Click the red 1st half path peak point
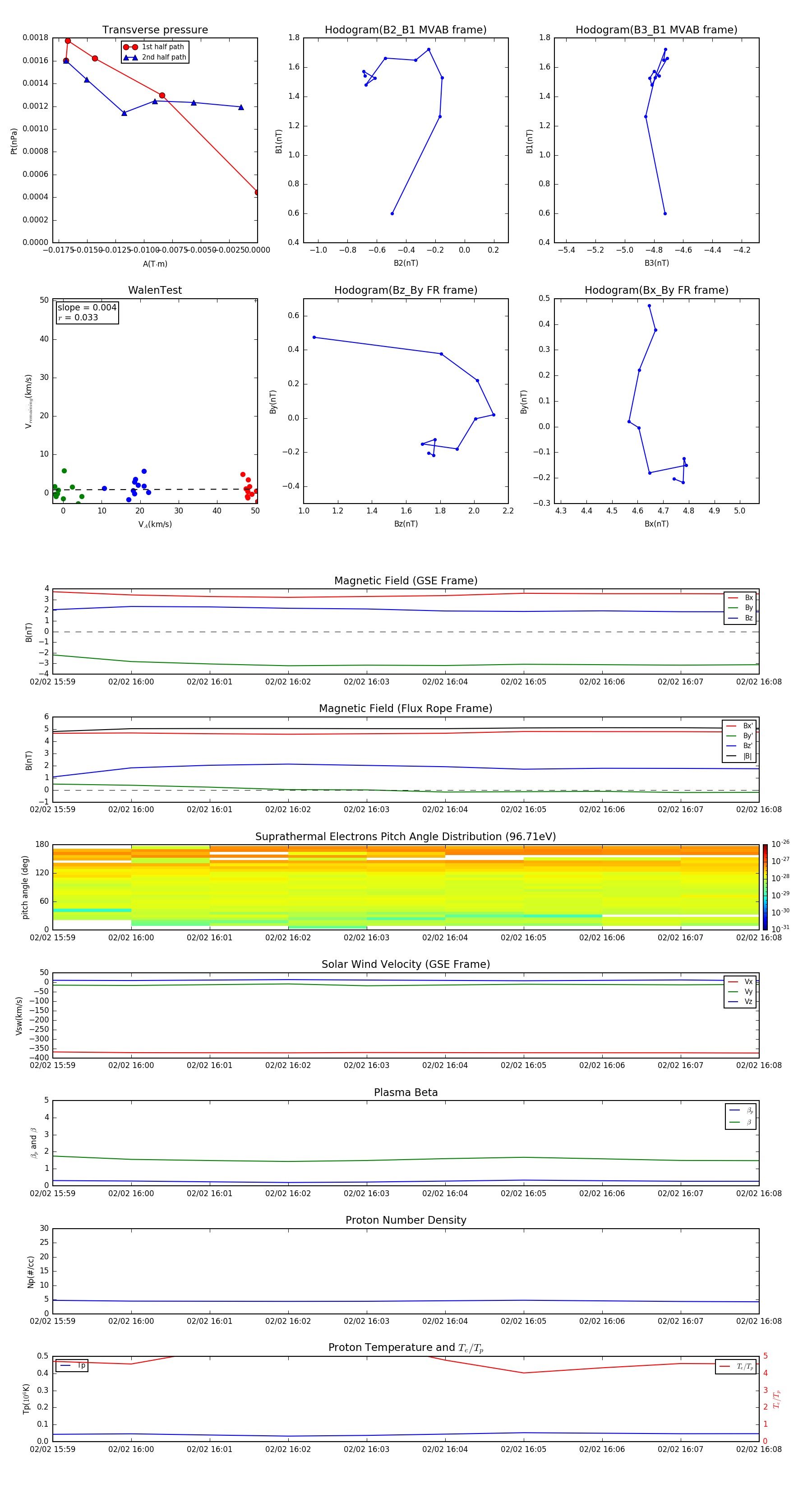The image size is (812, 1489). (68, 41)
